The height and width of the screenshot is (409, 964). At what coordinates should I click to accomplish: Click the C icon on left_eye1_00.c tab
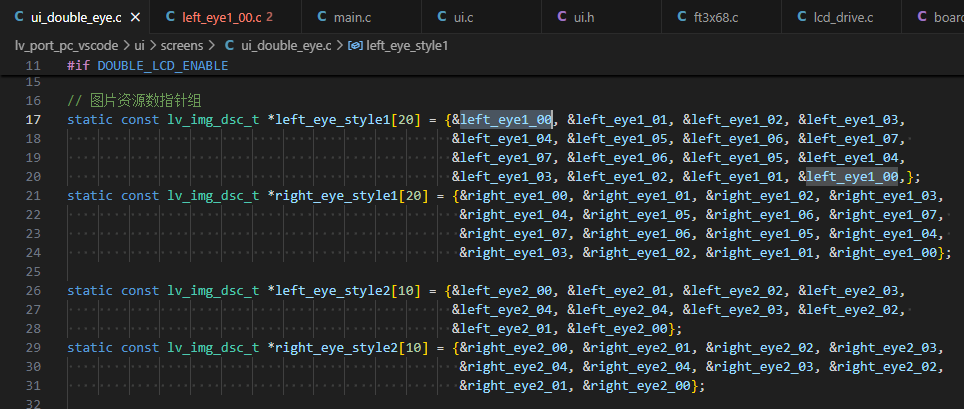(170, 17)
